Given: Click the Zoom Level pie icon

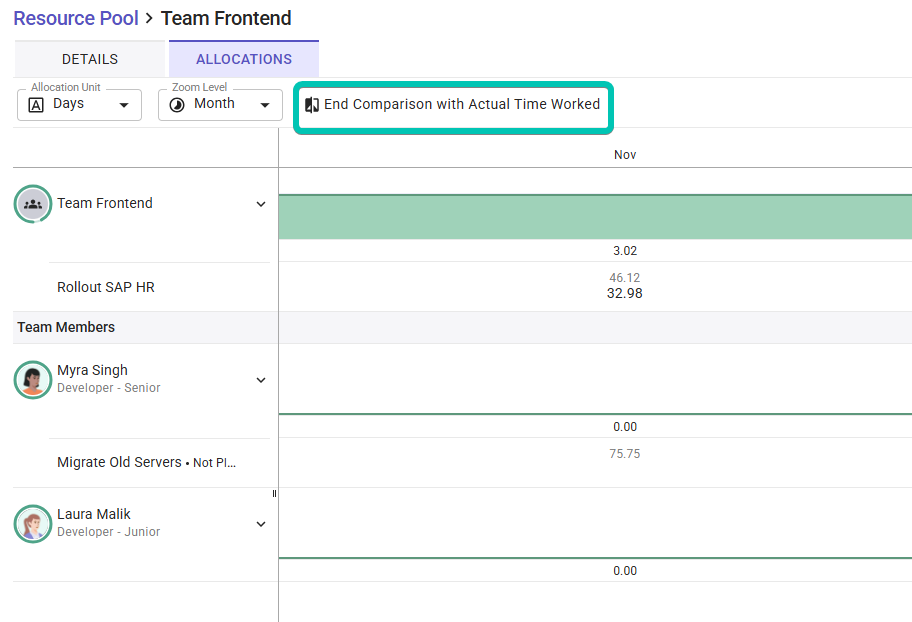Looking at the screenshot, I should [x=177, y=105].
